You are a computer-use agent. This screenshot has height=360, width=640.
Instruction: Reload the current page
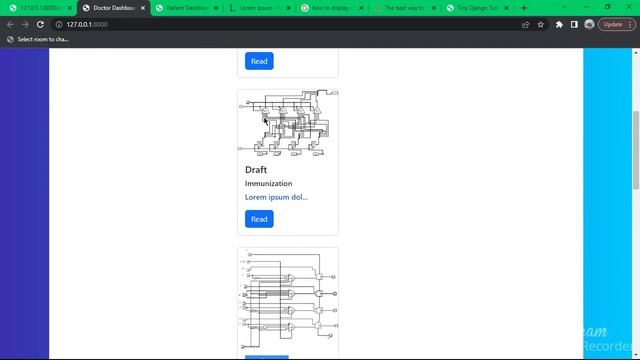pos(40,24)
